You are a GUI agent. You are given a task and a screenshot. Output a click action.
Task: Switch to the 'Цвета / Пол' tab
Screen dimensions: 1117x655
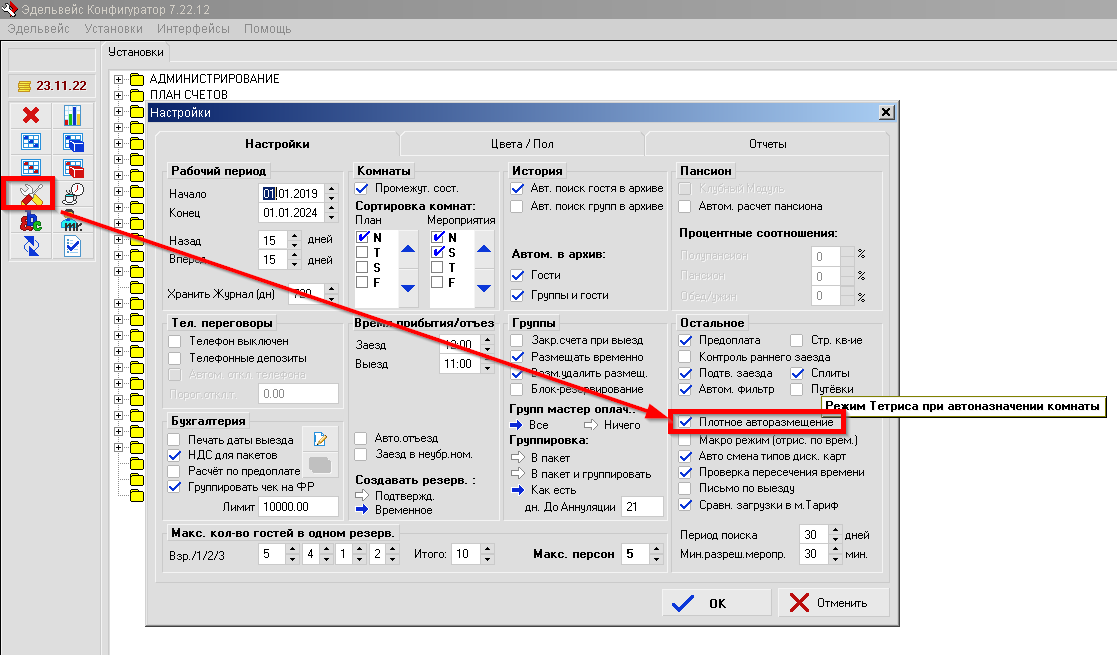[x=521, y=144]
